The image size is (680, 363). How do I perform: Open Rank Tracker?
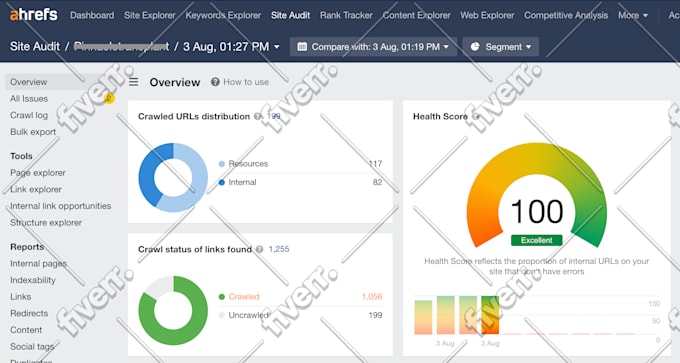[x=346, y=15]
